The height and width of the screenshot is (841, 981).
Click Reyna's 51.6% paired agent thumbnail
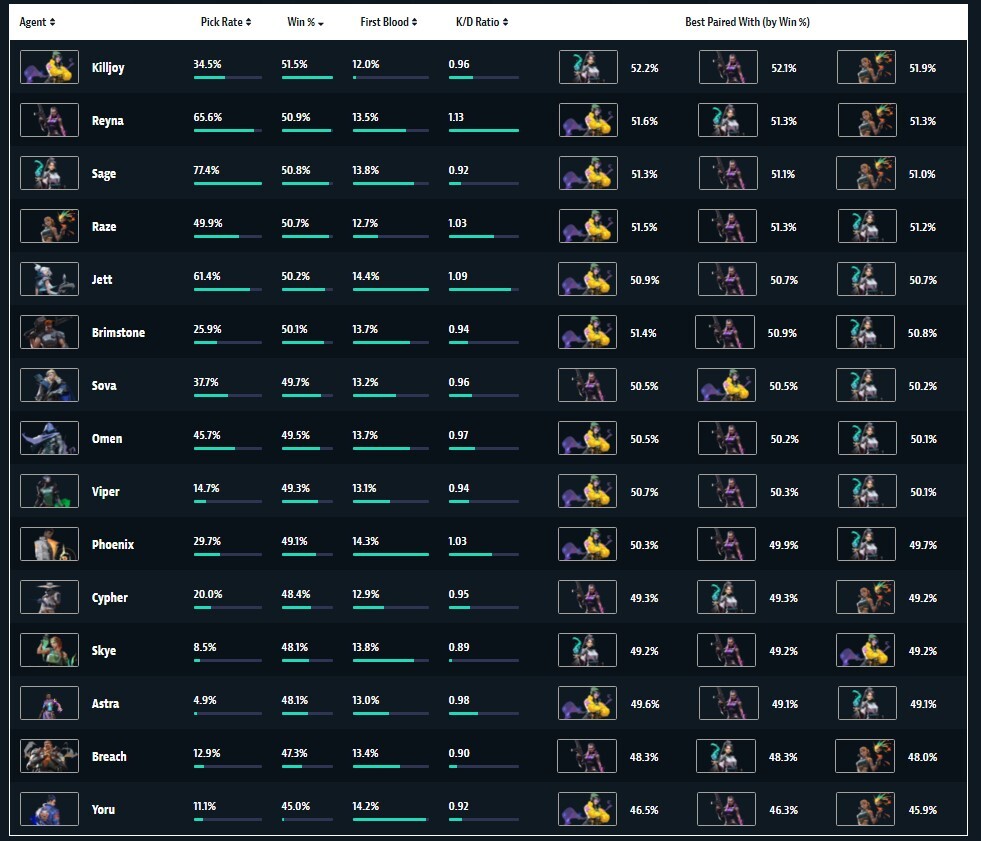coord(588,120)
